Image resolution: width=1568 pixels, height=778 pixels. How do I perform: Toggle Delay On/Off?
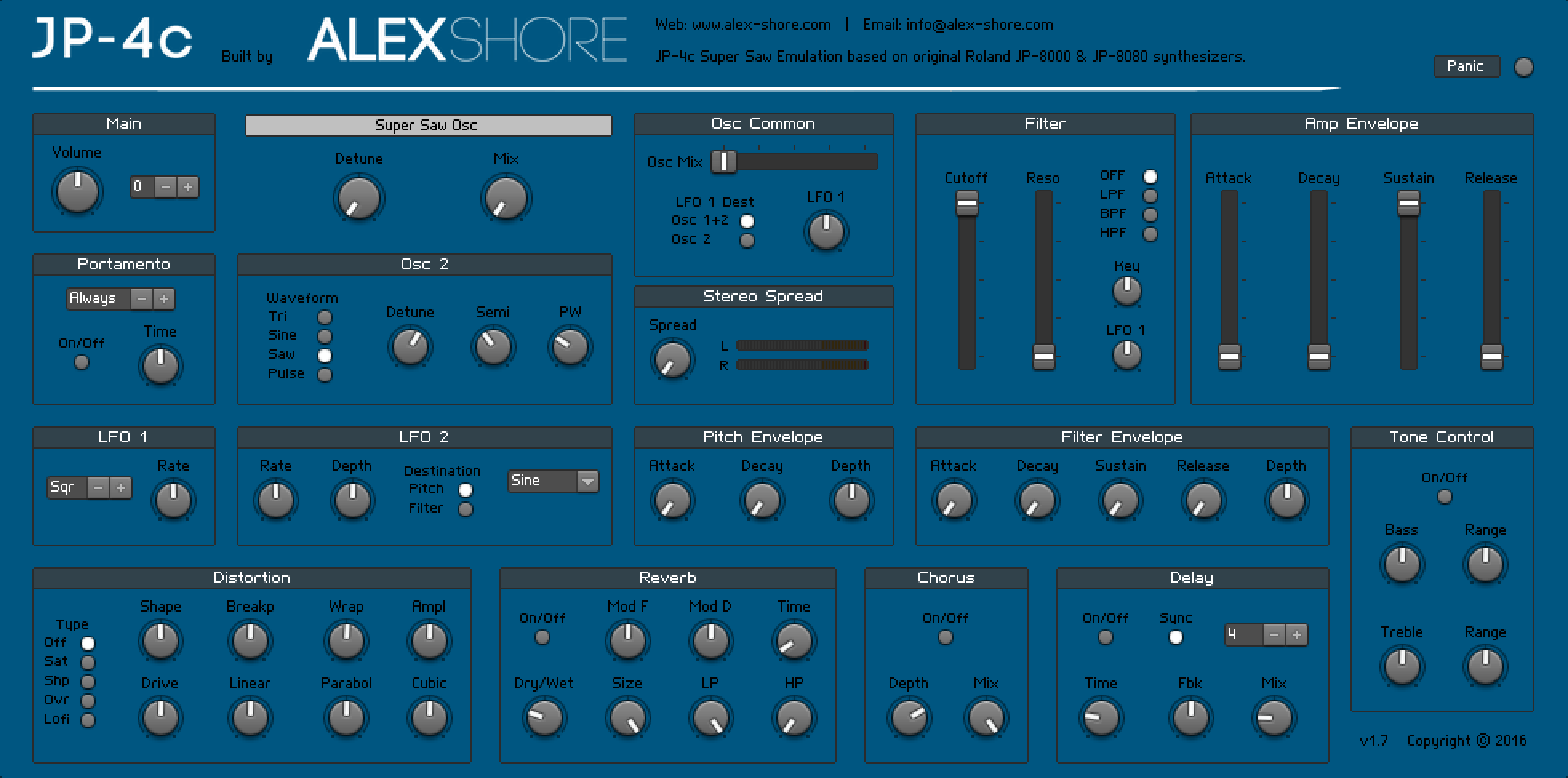point(1106,637)
